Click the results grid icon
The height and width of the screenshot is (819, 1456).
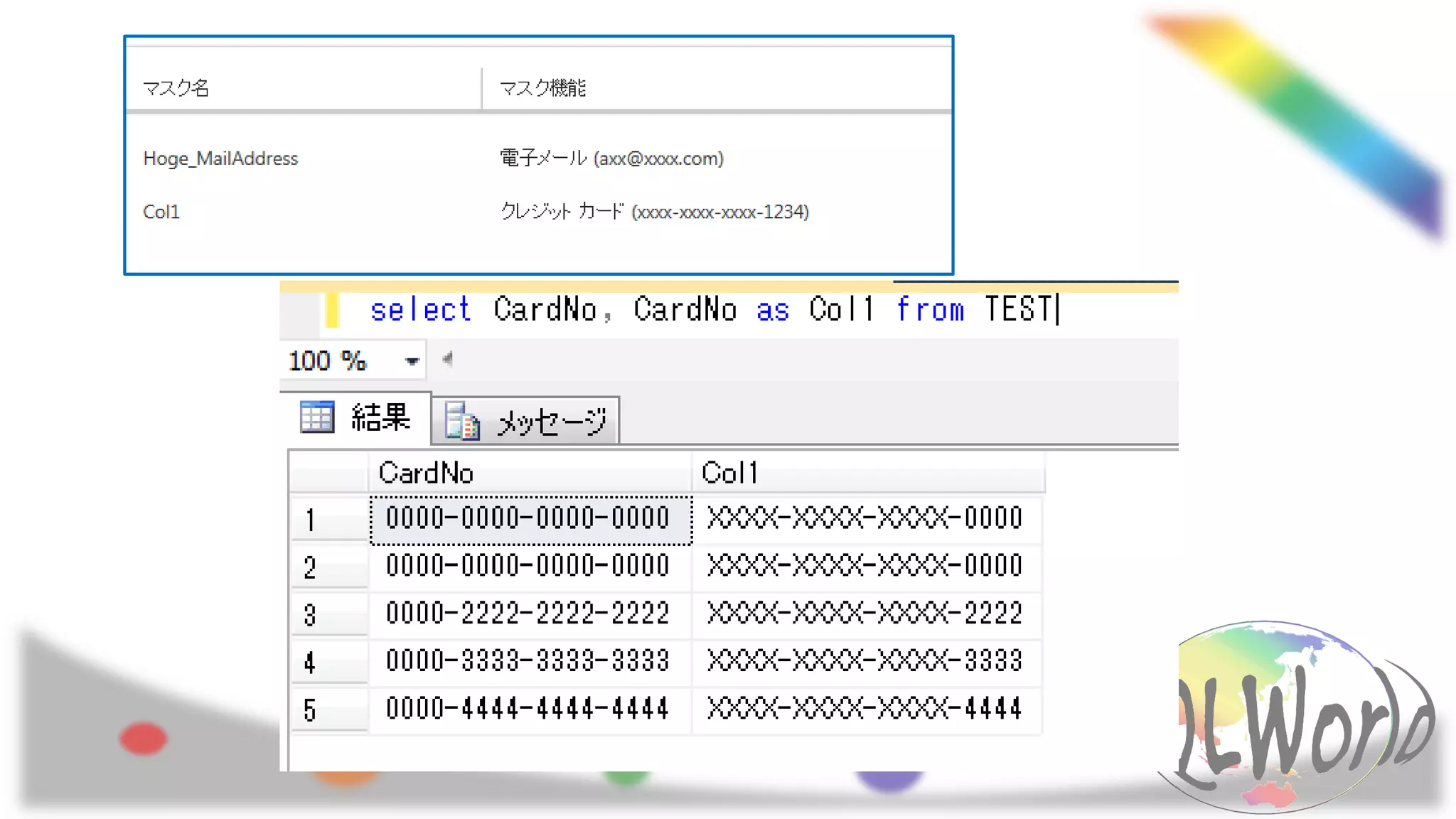[x=316, y=417]
